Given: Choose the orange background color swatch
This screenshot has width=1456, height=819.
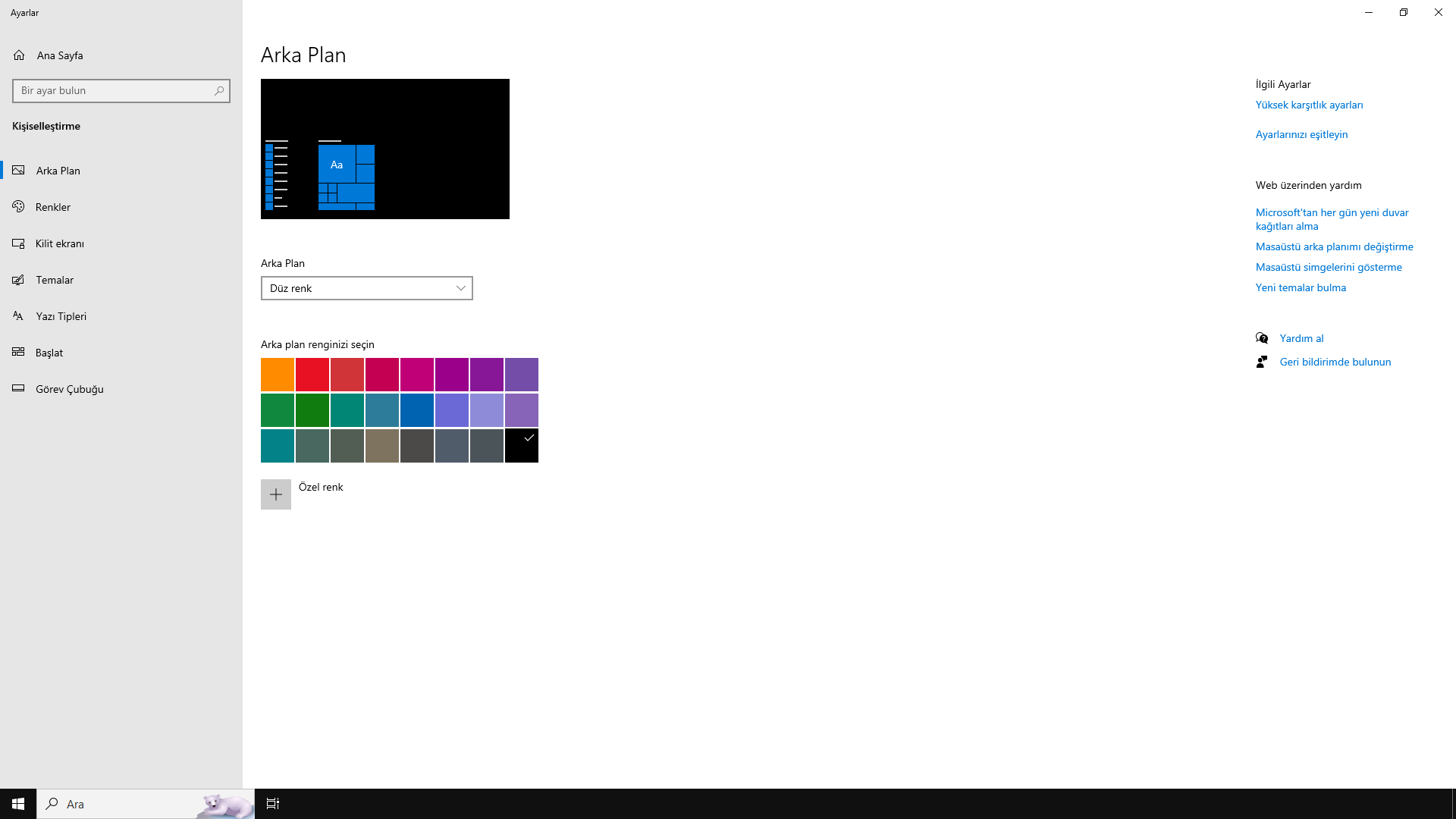Looking at the screenshot, I should [278, 375].
